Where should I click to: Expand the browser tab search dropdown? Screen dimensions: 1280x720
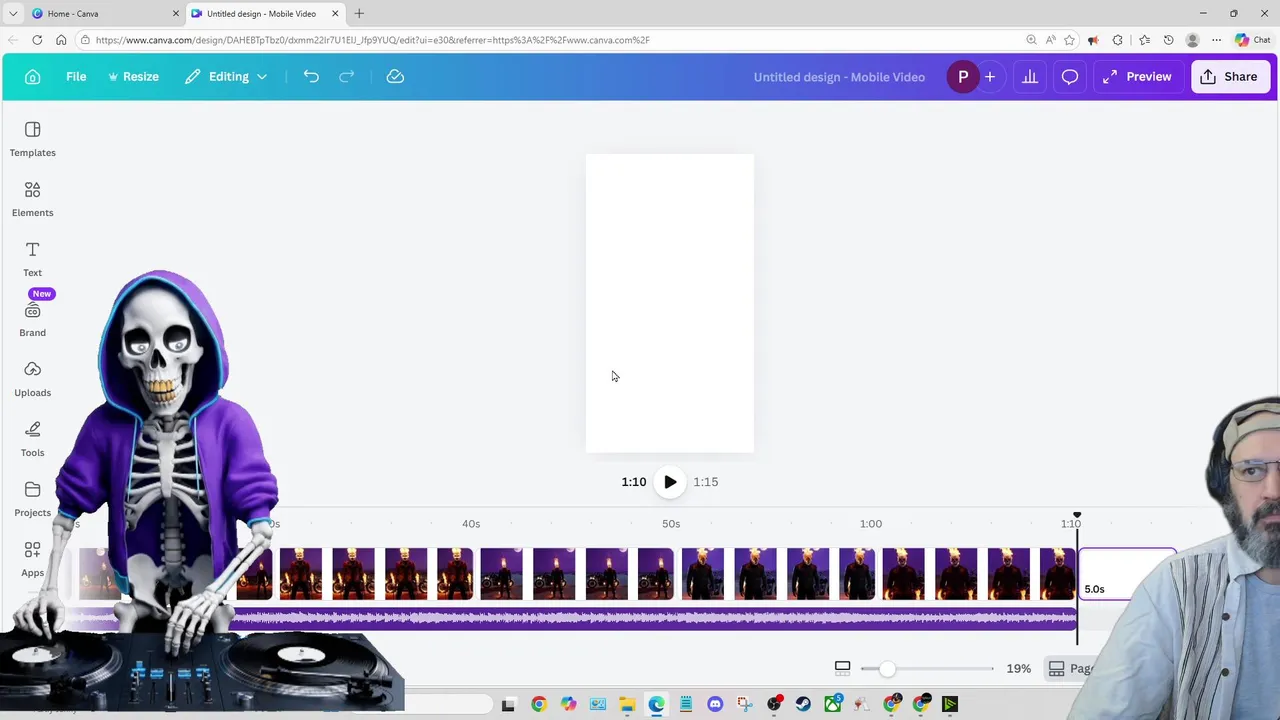[13, 14]
